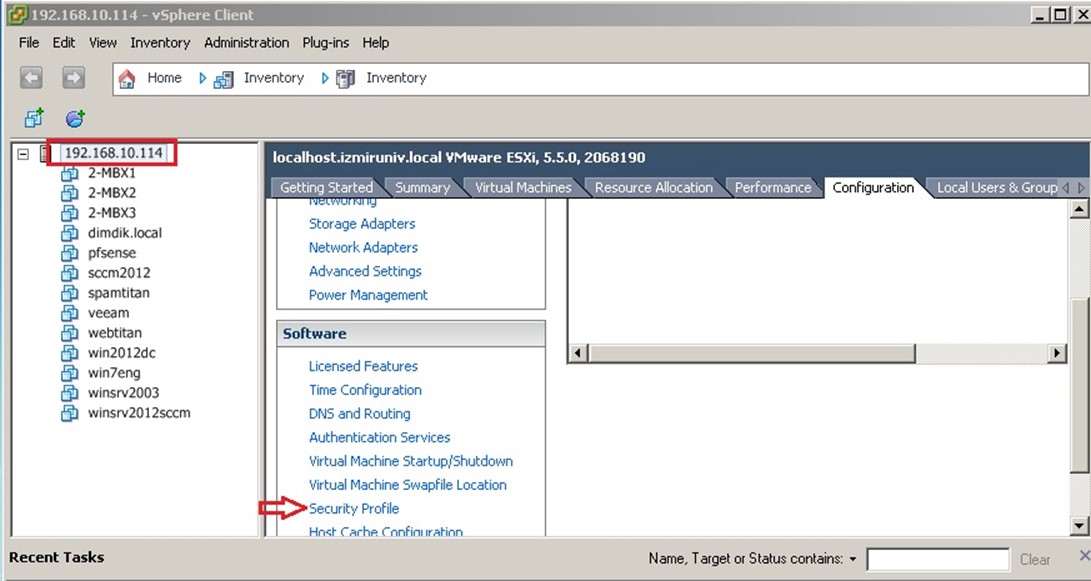Click the VM icon beside spamtitan
1091x581 pixels.
click(70, 293)
